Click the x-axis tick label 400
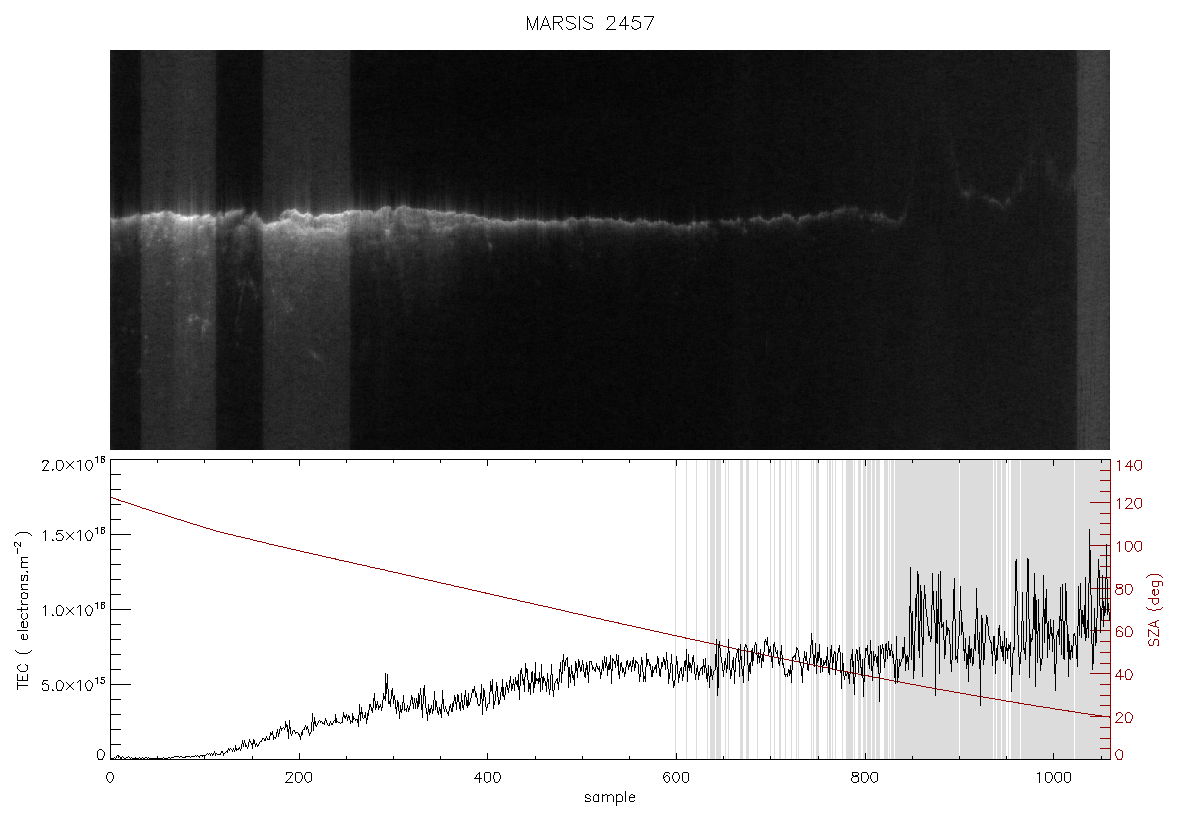 [x=487, y=777]
